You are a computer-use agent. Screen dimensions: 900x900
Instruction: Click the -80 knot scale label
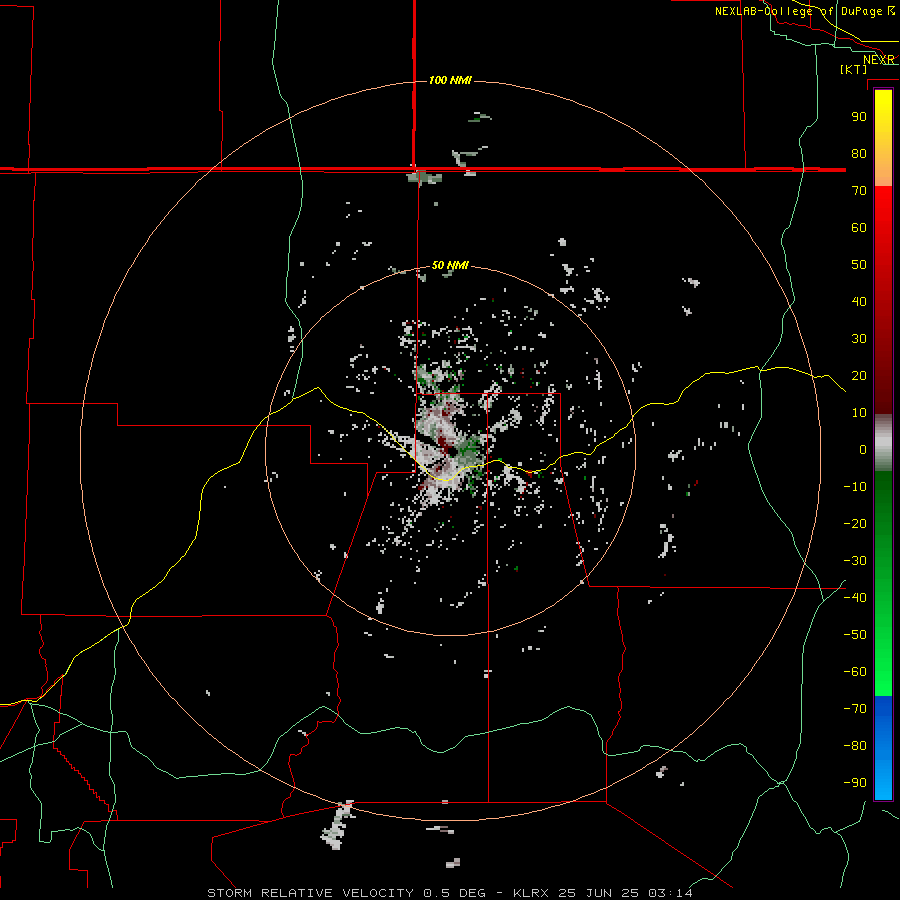[855, 746]
